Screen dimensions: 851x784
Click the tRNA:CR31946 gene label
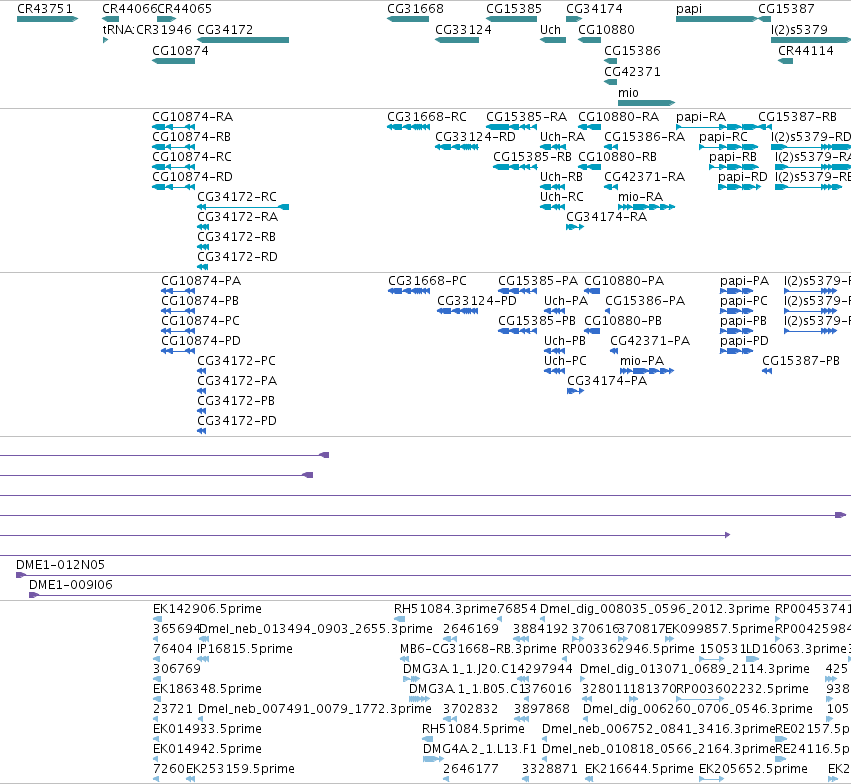[x=147, y=29]
